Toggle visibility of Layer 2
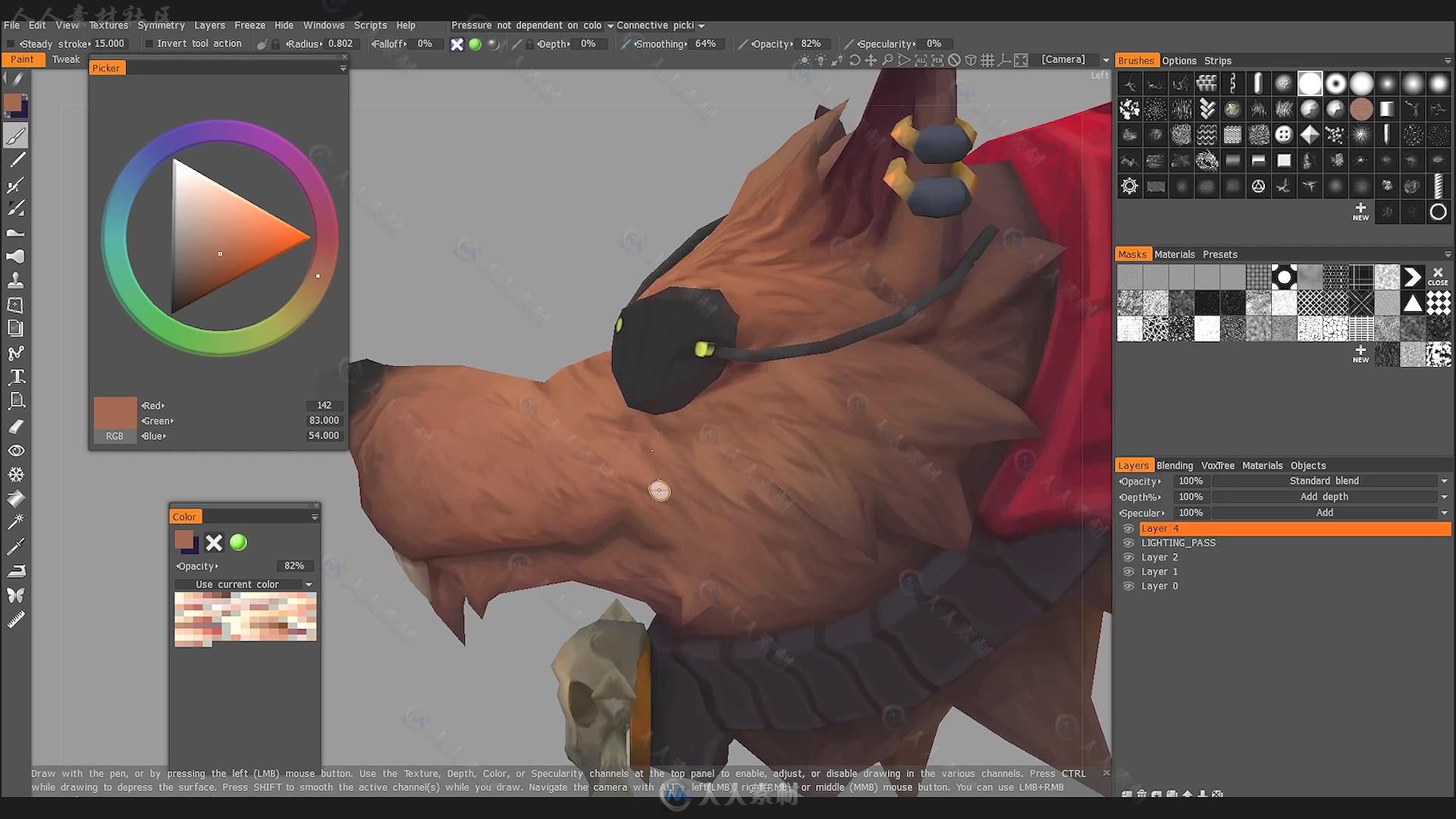The width and height of the screenshot is (1456, 819). tap(1128, 557)
